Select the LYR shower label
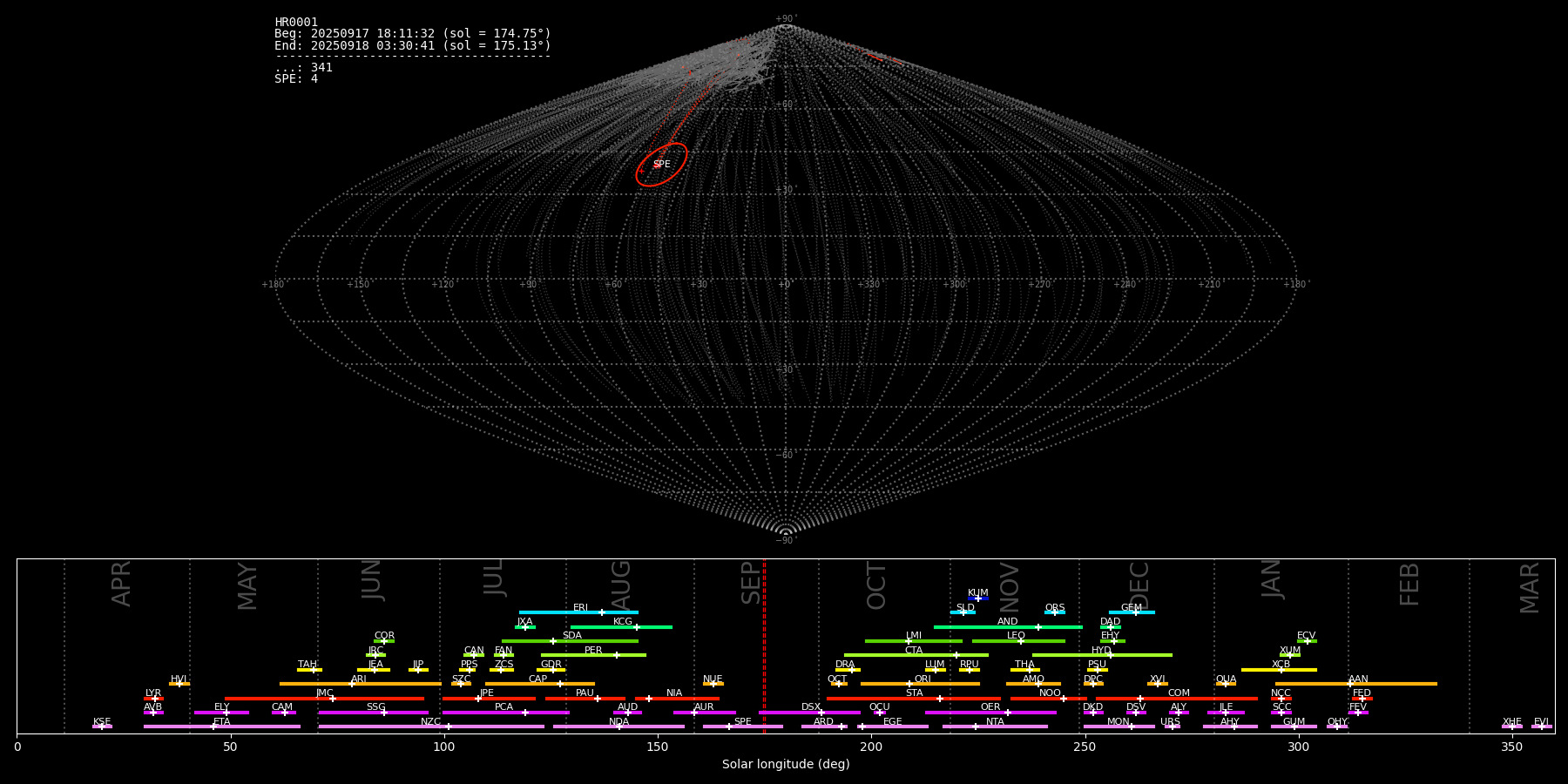 [x=153, y=693]
